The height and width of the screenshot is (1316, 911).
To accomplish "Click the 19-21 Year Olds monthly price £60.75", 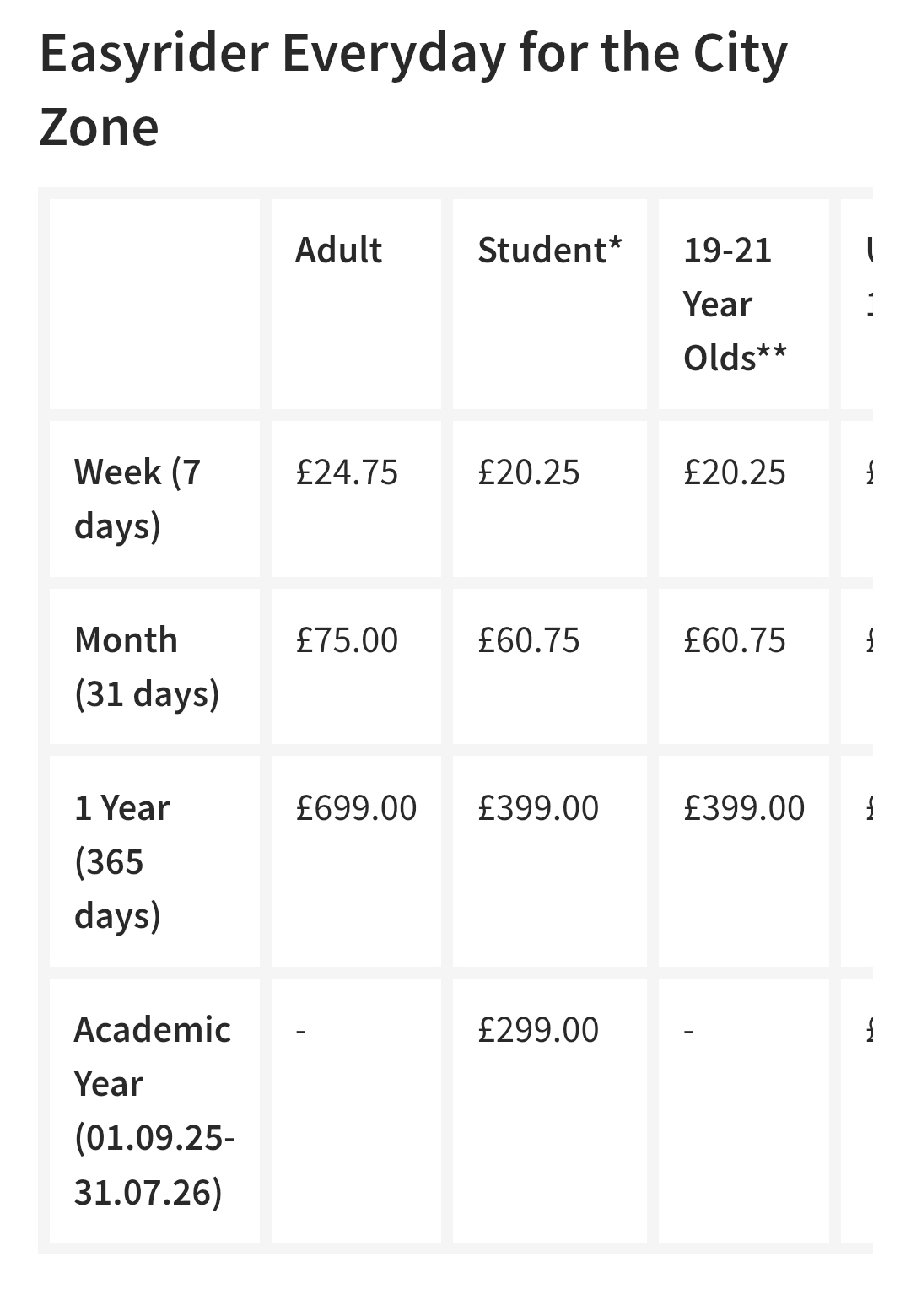I will coord(735,640).
